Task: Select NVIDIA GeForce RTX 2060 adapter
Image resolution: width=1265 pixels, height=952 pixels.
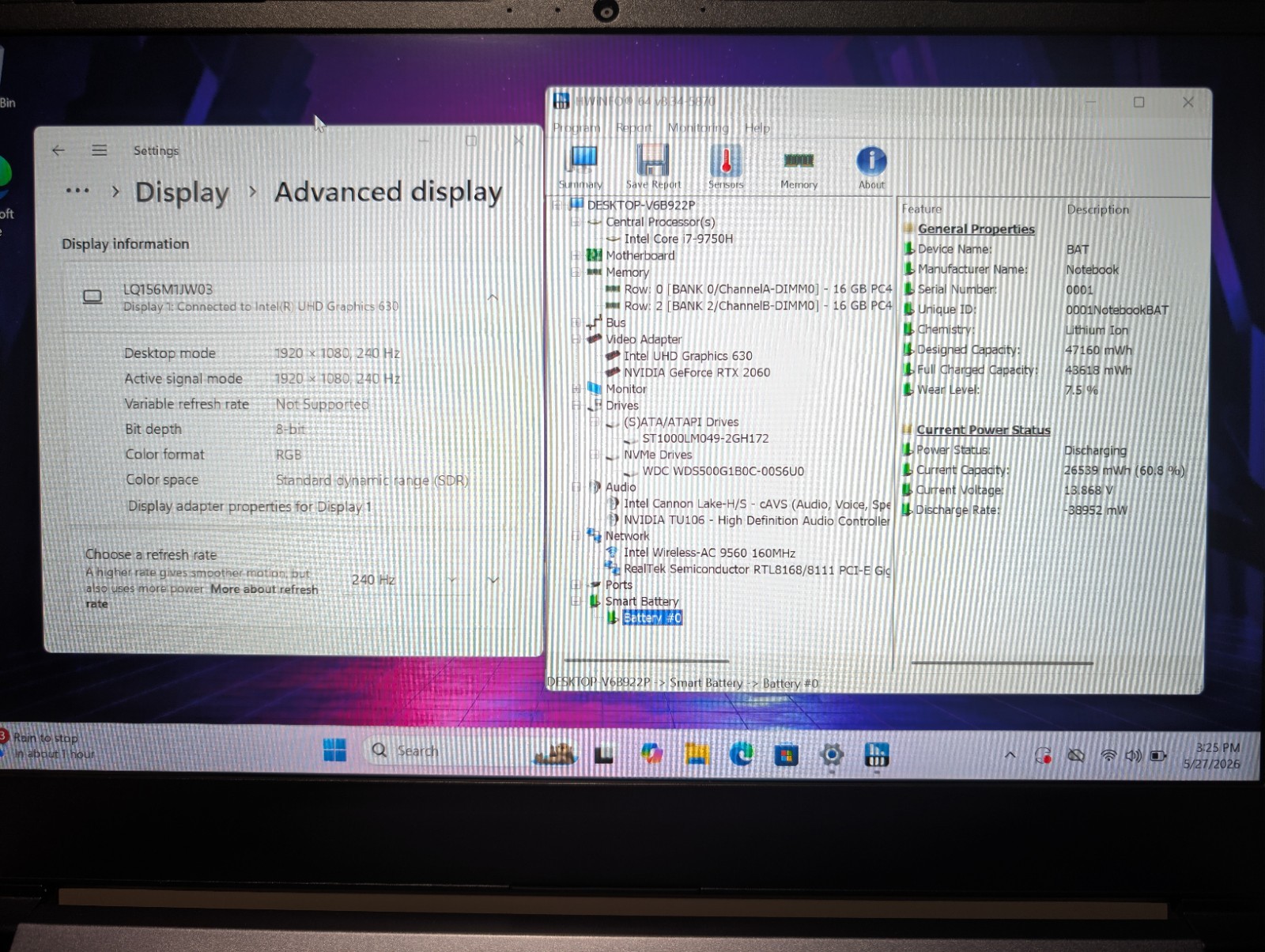Action: coord(697,372)
